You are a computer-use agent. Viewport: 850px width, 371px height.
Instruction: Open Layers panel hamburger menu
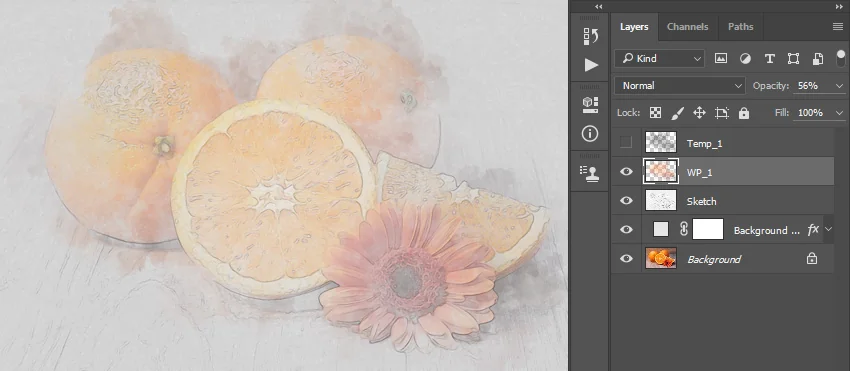click(x=838, y=27)
